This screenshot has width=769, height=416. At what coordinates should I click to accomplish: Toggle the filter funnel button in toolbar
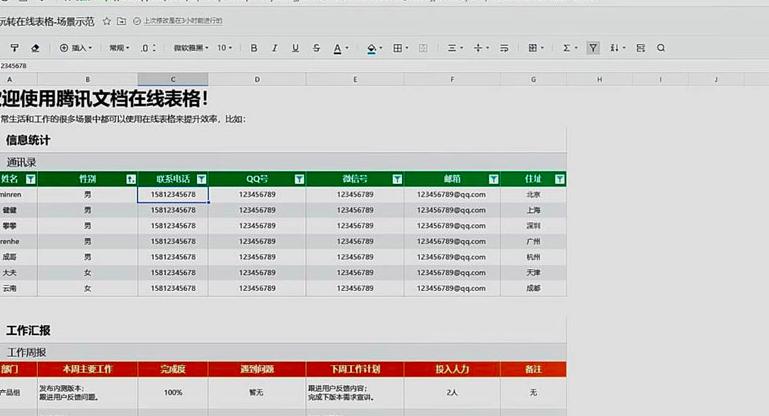(x=593, y=48)
